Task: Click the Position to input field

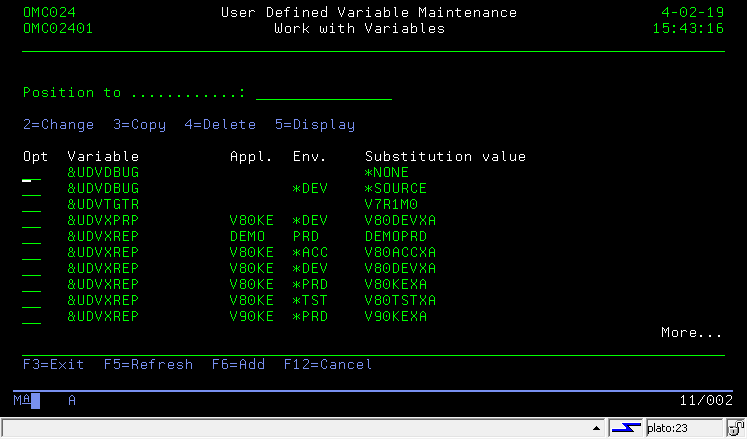Action: [x=323, y=93]
